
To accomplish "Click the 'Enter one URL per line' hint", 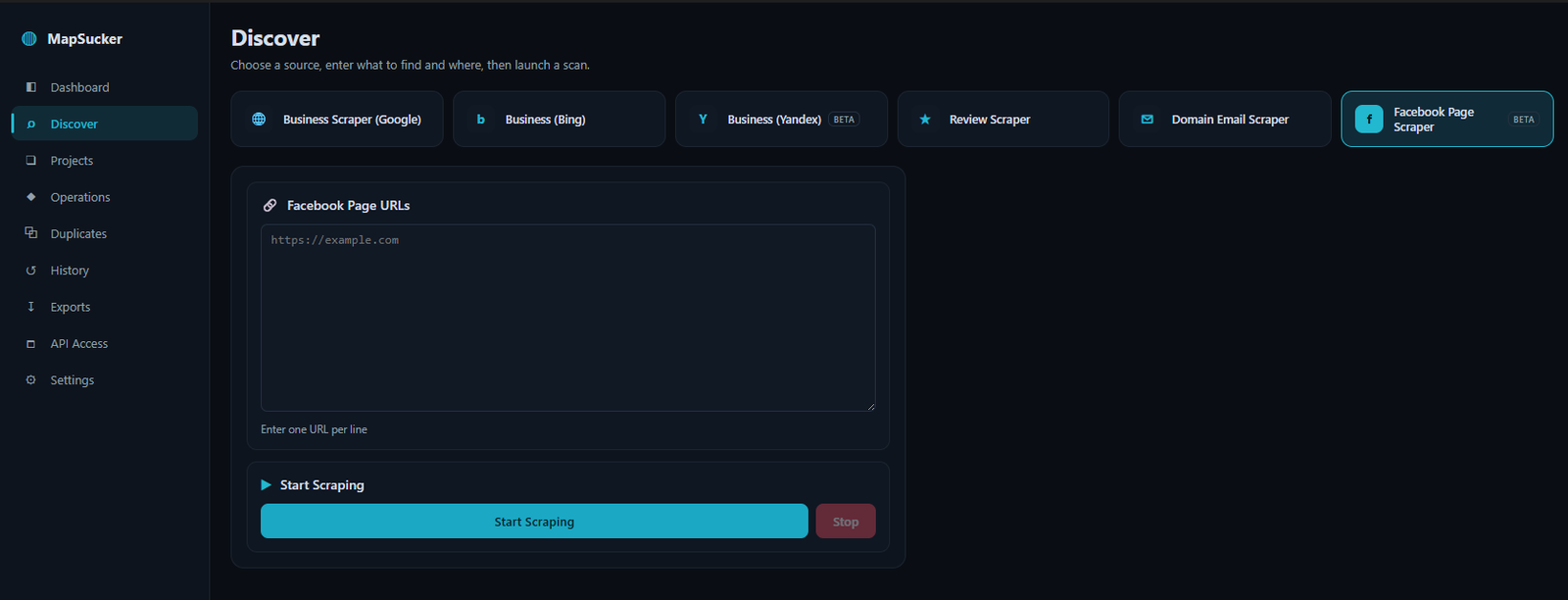I will point(314,429).
